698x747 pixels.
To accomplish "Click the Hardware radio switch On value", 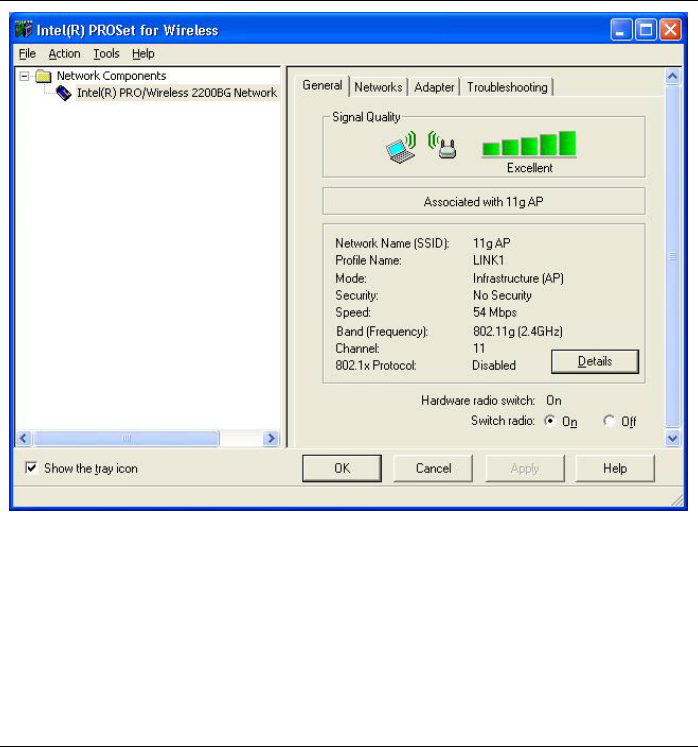I will coord(554,401).
